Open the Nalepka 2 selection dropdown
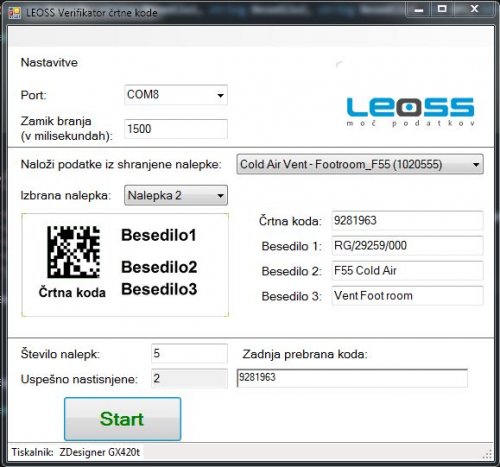 point(176,195)
